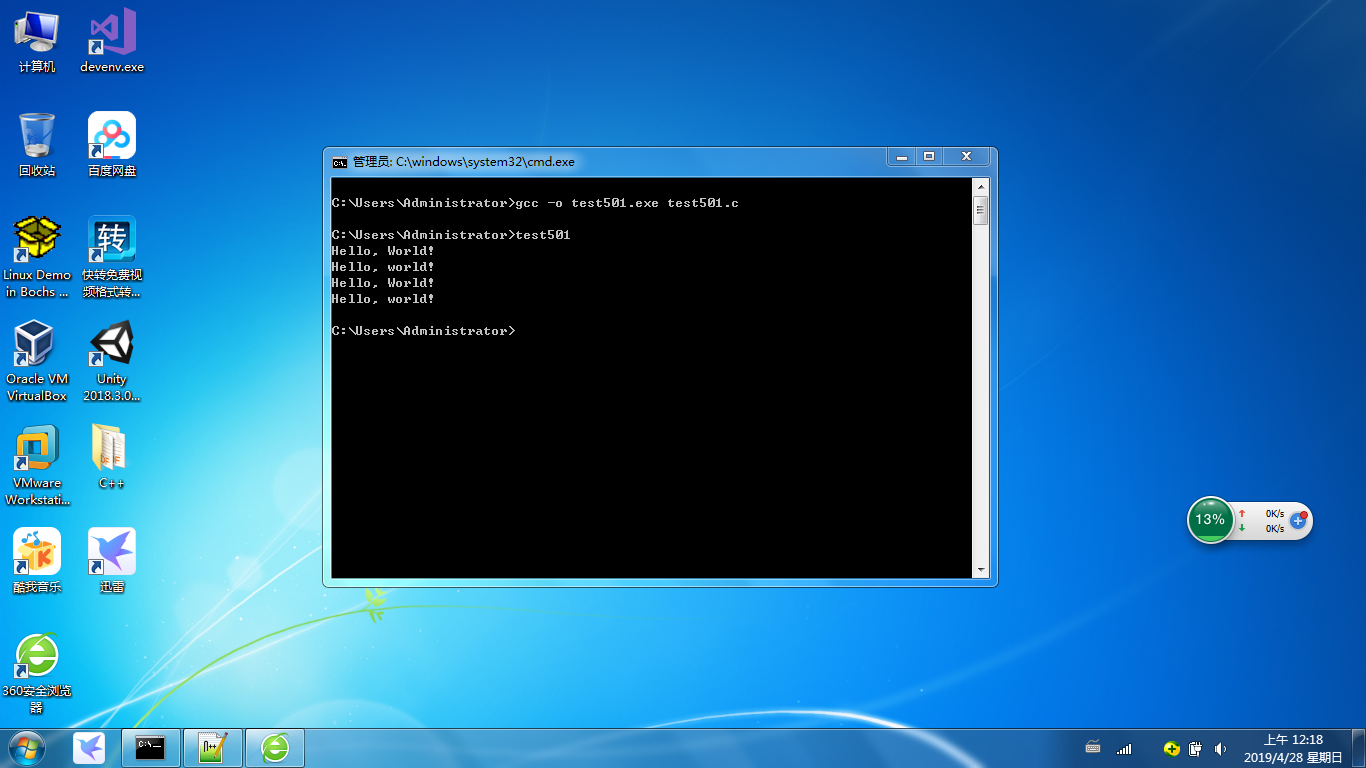Select the C++ folder icon
Viewport: 1366px width, 768px height.
[112, 458]
